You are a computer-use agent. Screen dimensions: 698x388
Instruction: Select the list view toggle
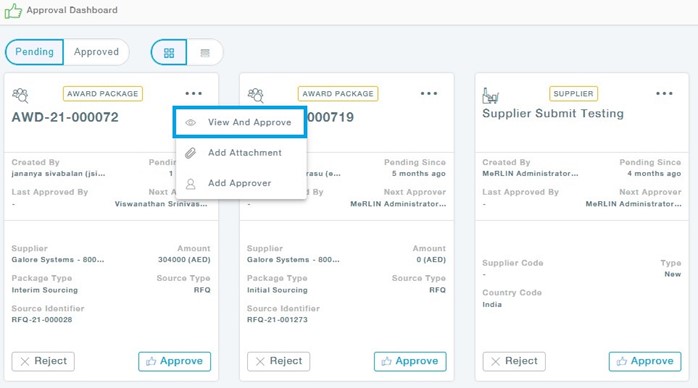(x=205, y=53)
